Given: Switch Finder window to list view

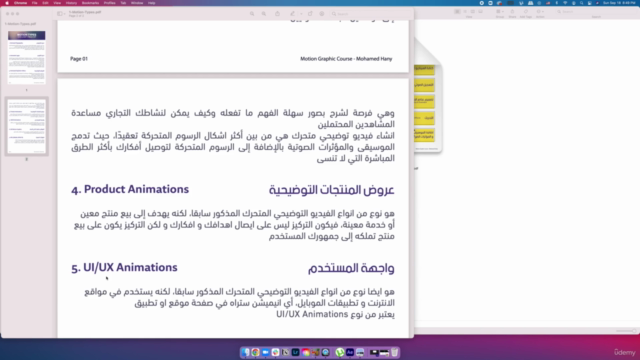Looking at the screenshot, I should coord(465,11).
